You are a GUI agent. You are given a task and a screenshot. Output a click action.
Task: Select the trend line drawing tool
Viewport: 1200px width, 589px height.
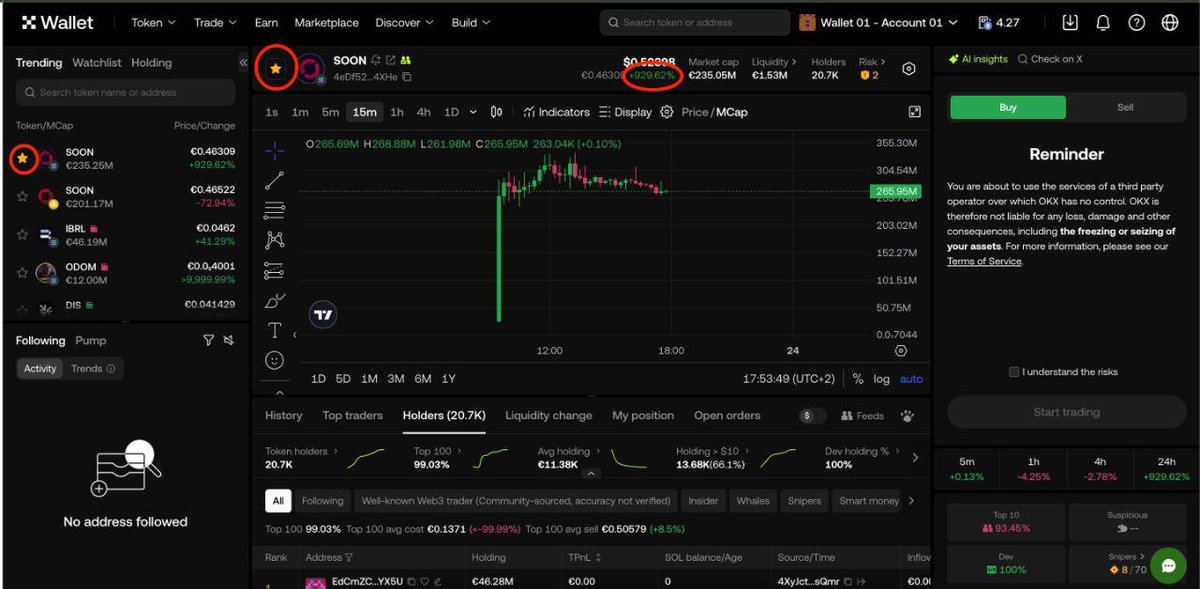274,181
